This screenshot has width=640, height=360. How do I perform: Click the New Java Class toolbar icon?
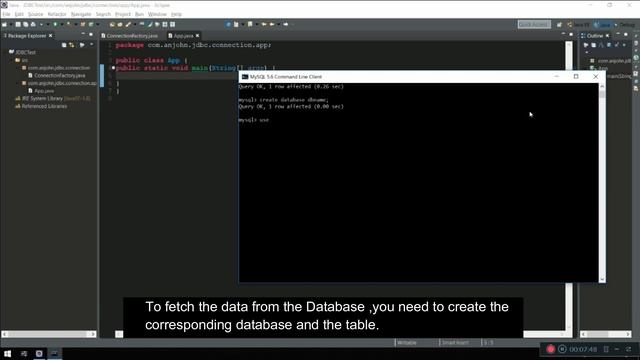(x=91, y=24)
